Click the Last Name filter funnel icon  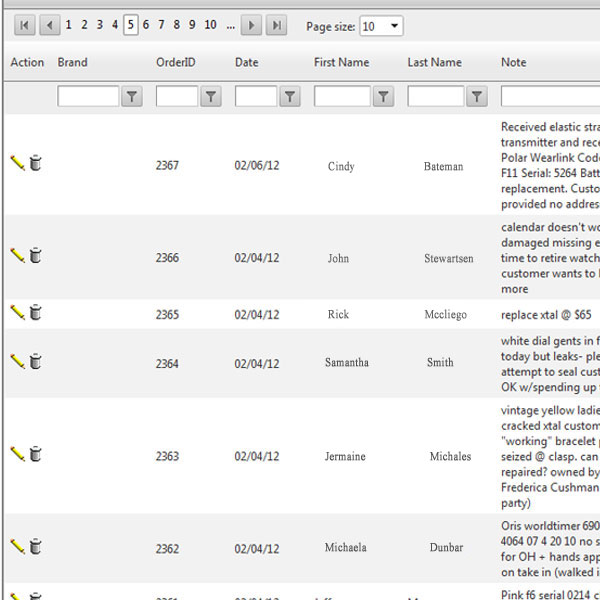click(x=477, y=96)
